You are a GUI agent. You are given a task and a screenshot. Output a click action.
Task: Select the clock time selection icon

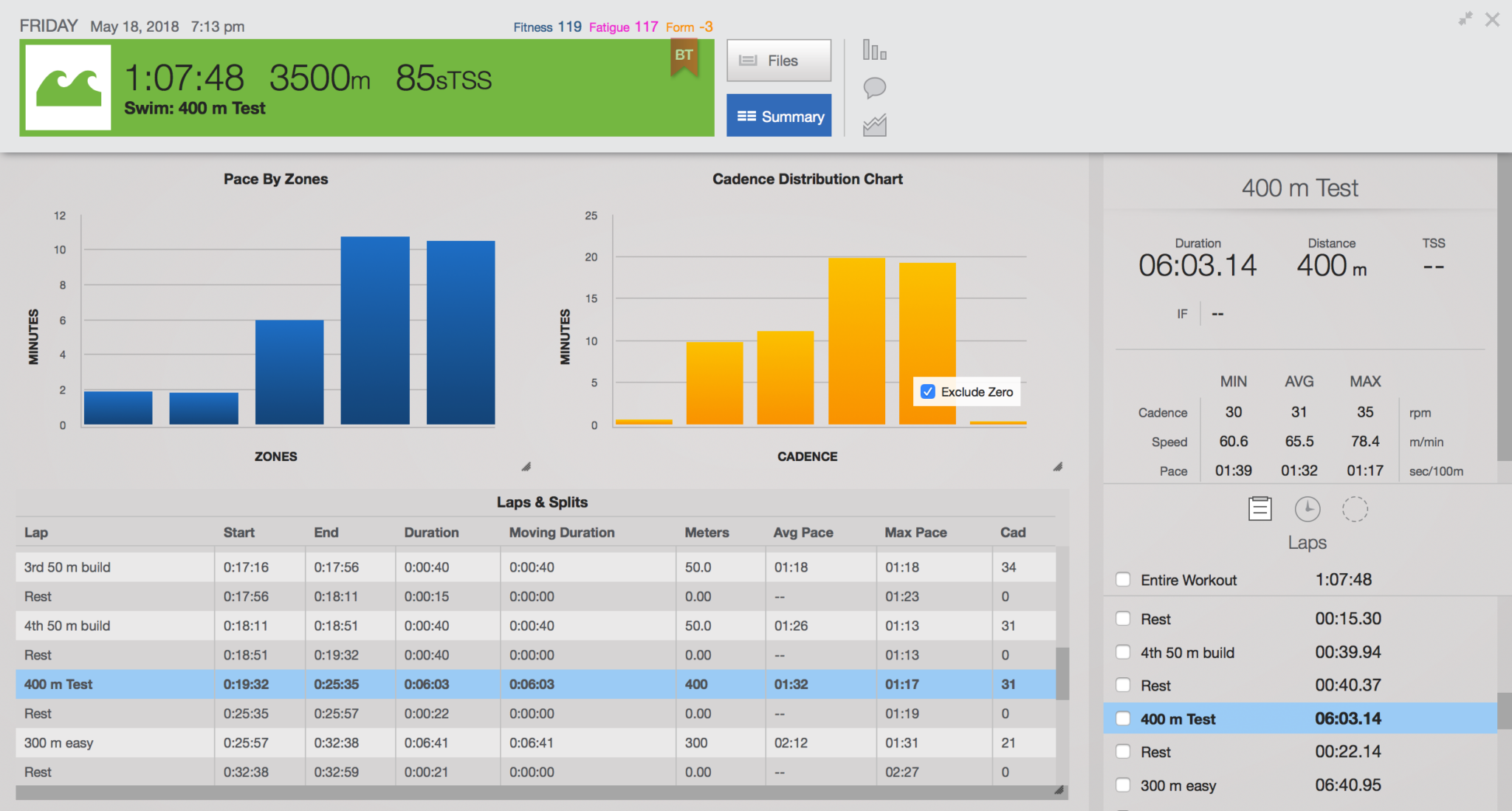click(x=1307, y=509)
